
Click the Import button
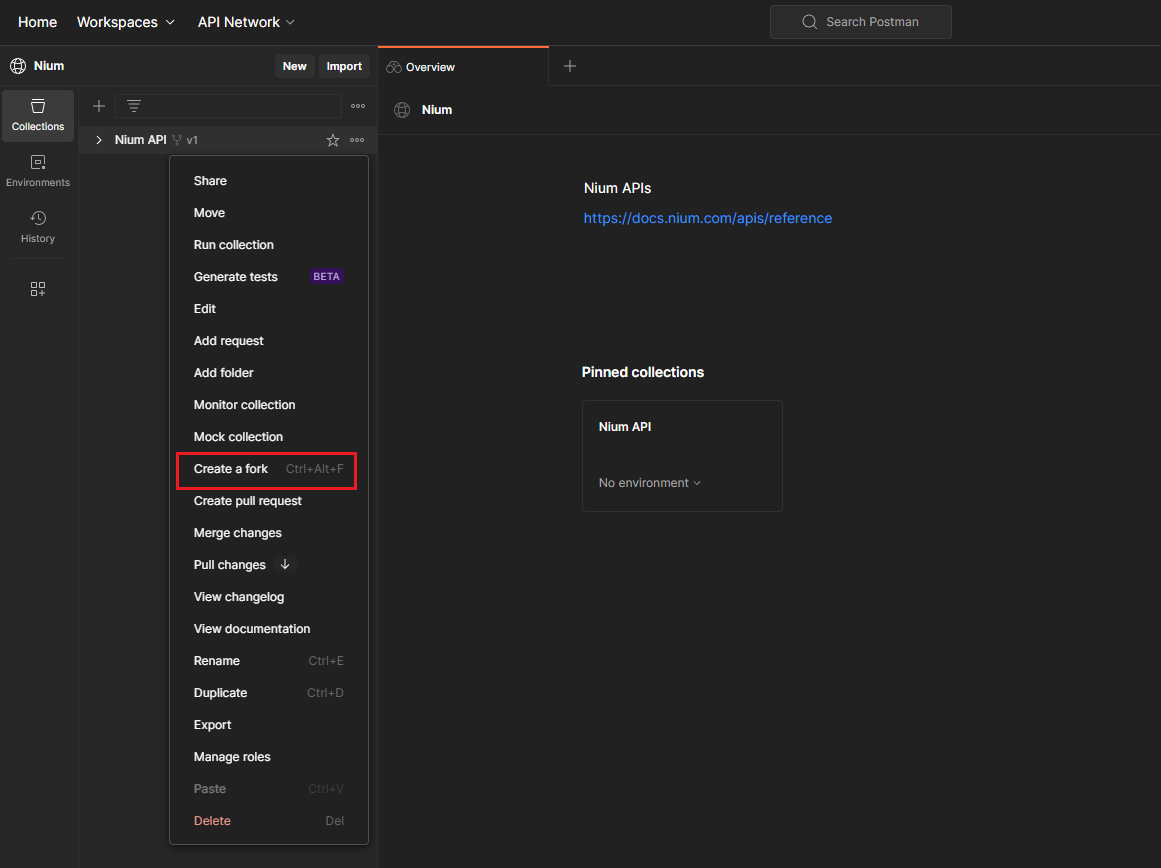coord(344,66)
